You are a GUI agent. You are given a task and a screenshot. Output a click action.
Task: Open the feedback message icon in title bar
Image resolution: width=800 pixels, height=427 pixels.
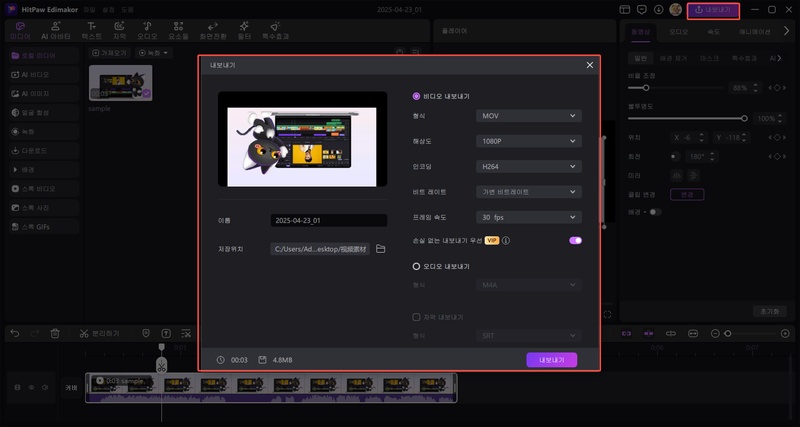pos(642,10)
